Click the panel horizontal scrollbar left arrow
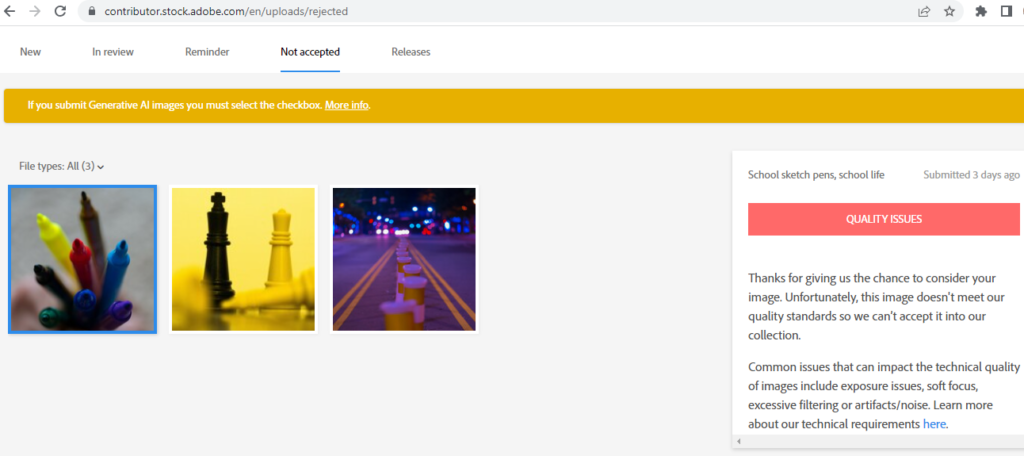 pos(740,442)
